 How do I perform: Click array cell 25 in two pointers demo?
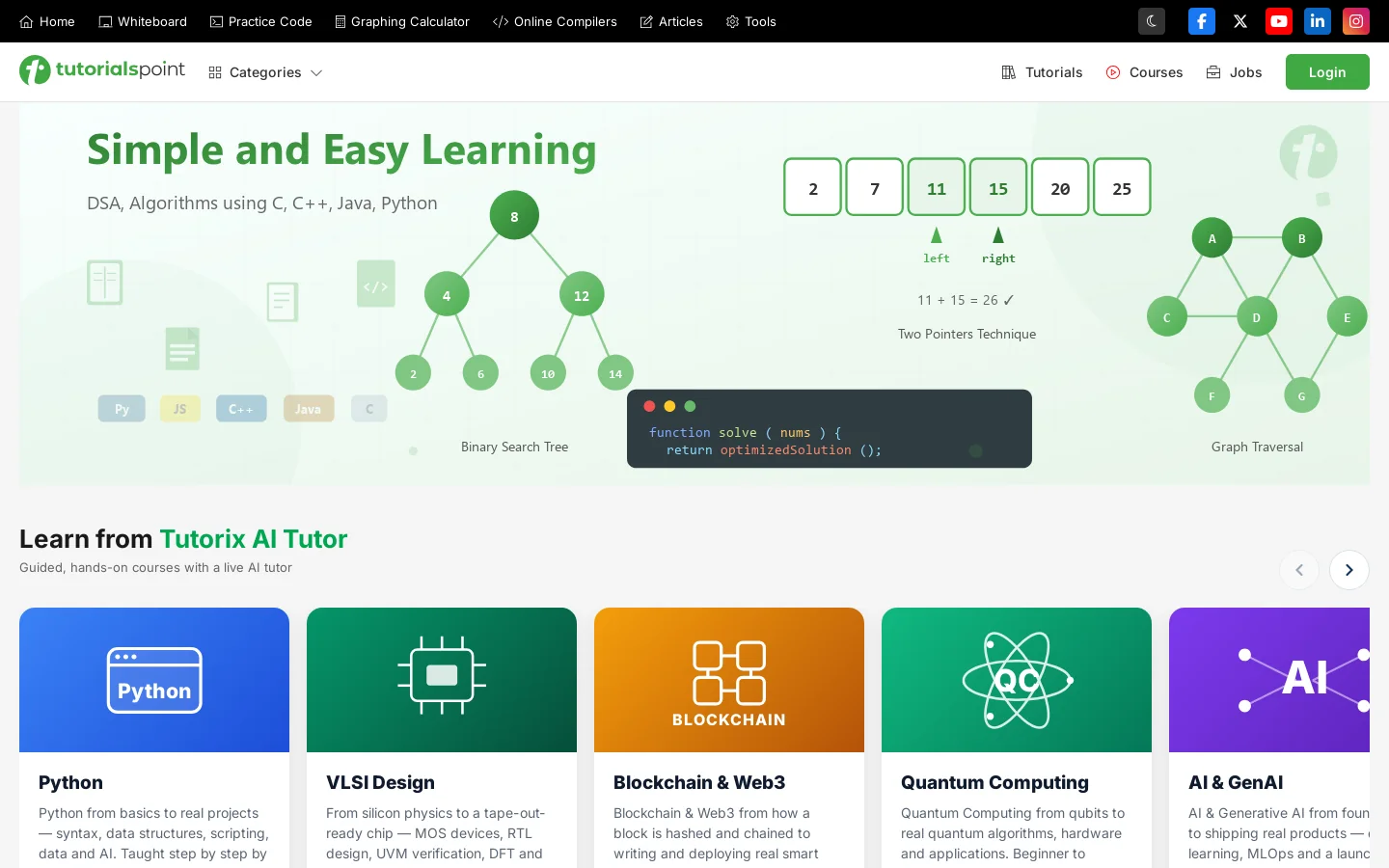pyautogui.click(x=1122, y=187)
